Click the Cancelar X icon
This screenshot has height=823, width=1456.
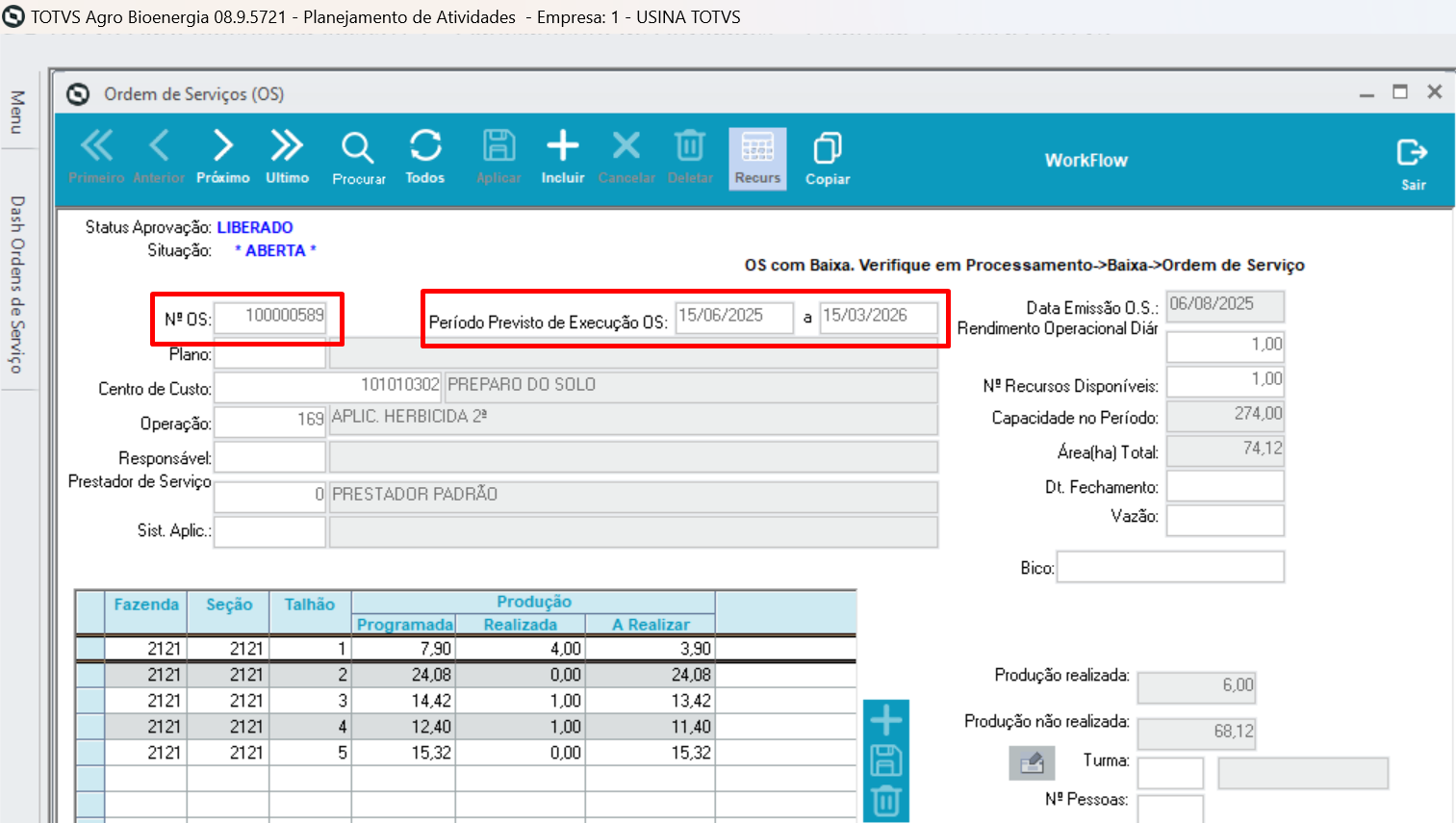(x=626, y=157)
